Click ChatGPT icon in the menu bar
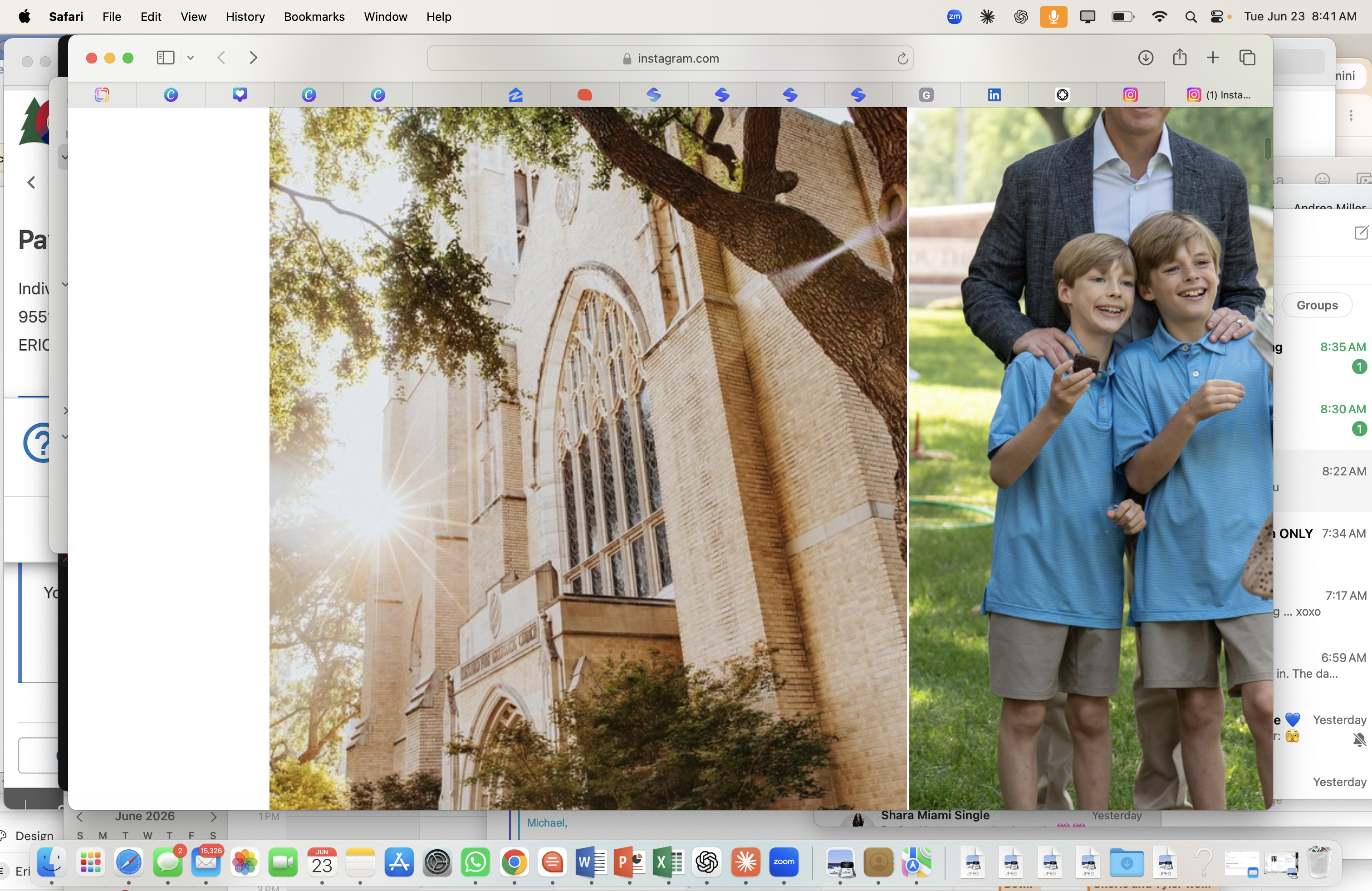This screenshot has height=891, width=1372. click(1021, 17)
